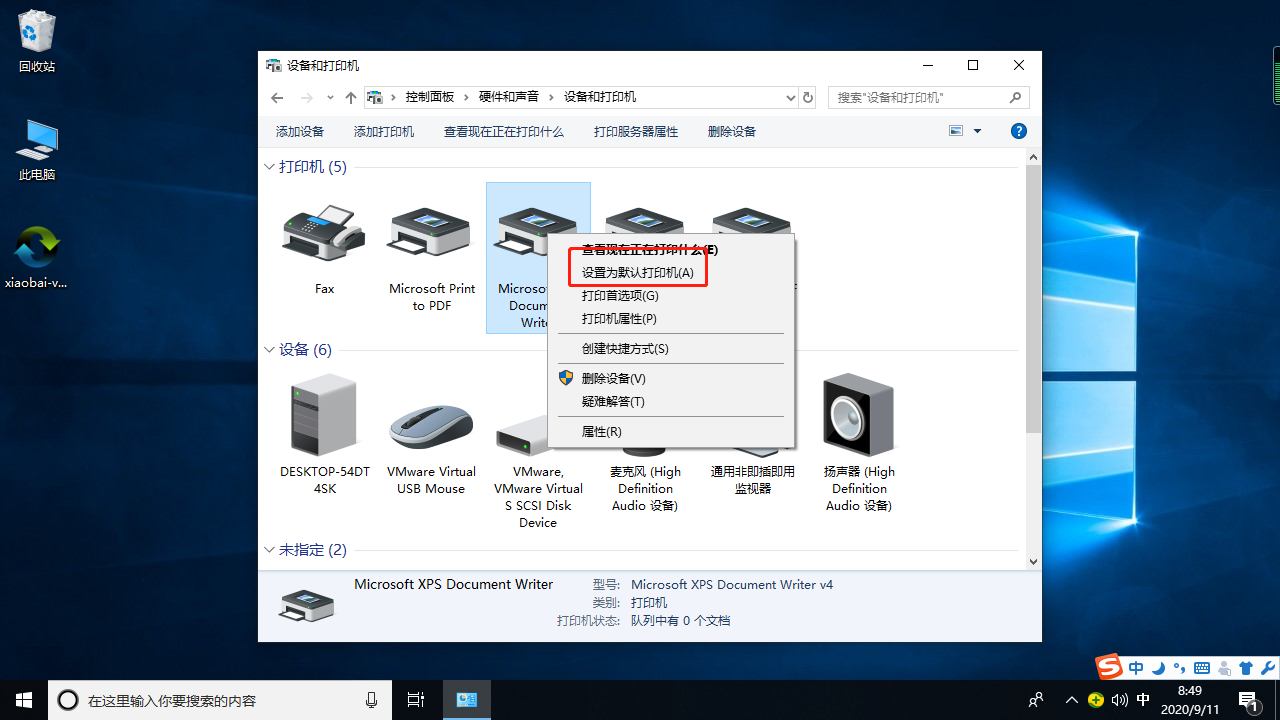Toggle Sogou Chinese/English mode 中 on IME bar
The width and height of the screenshot is (1280, 720).
(x=1136, y=668)
